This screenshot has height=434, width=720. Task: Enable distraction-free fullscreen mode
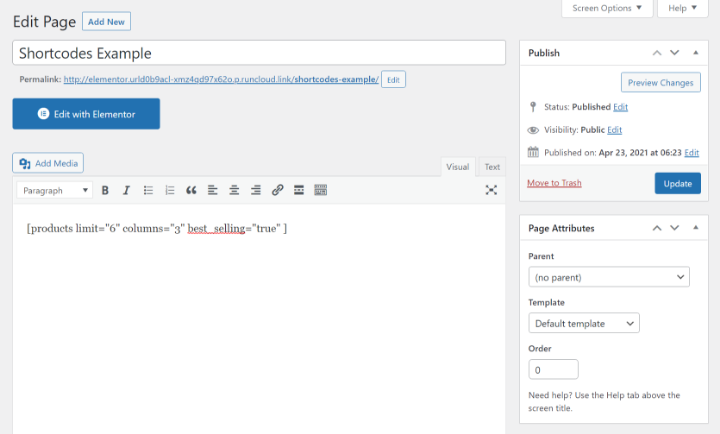(491, 190)
